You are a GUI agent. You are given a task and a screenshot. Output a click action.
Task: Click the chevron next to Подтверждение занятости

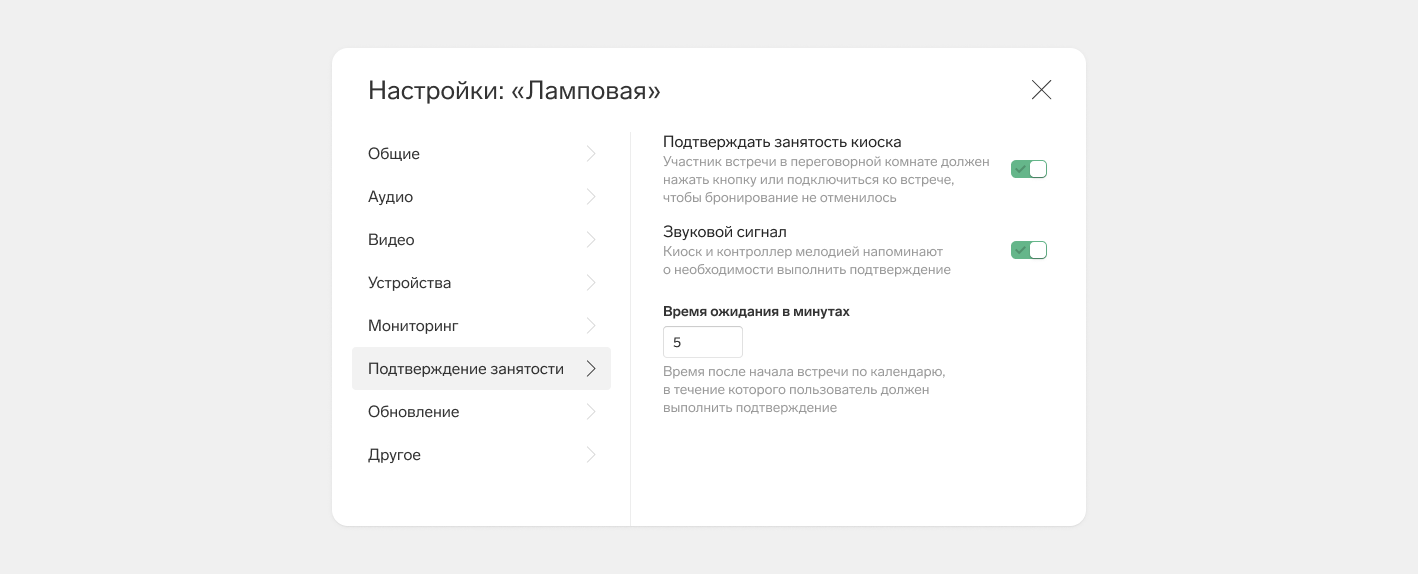point(591,369)
